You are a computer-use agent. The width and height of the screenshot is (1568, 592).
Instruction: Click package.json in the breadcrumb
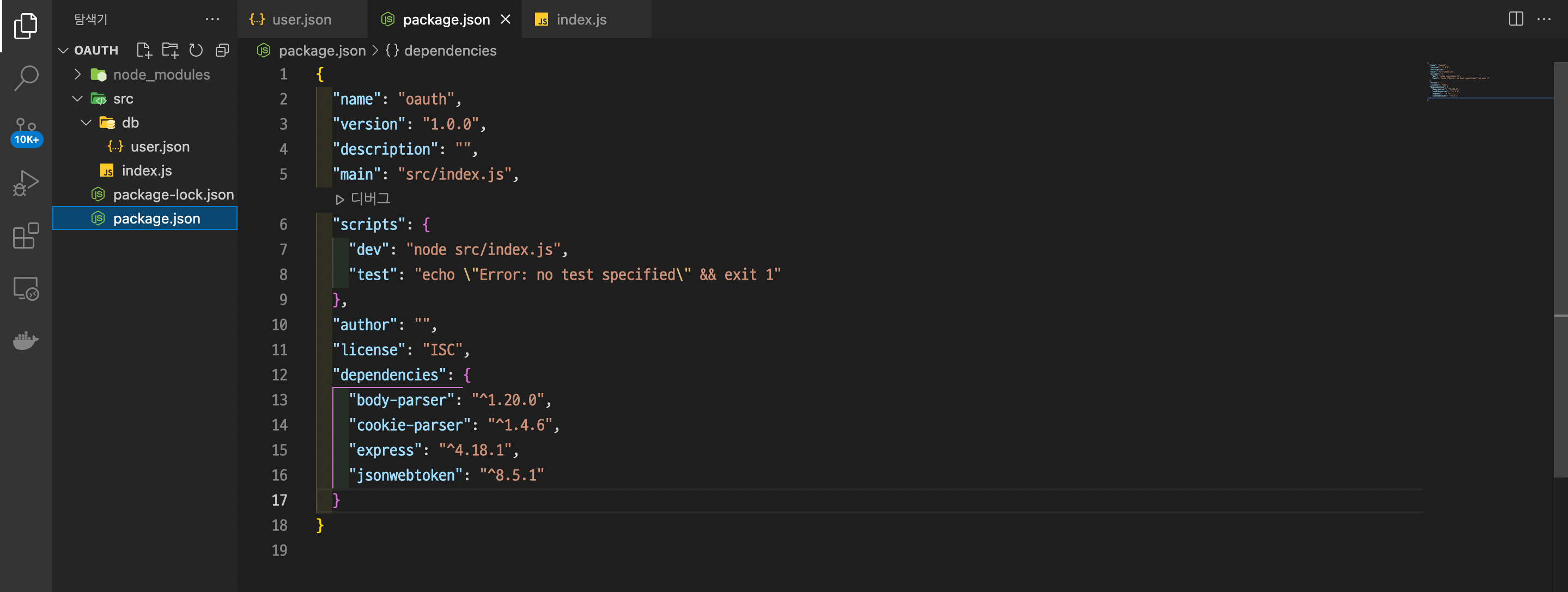322,51
